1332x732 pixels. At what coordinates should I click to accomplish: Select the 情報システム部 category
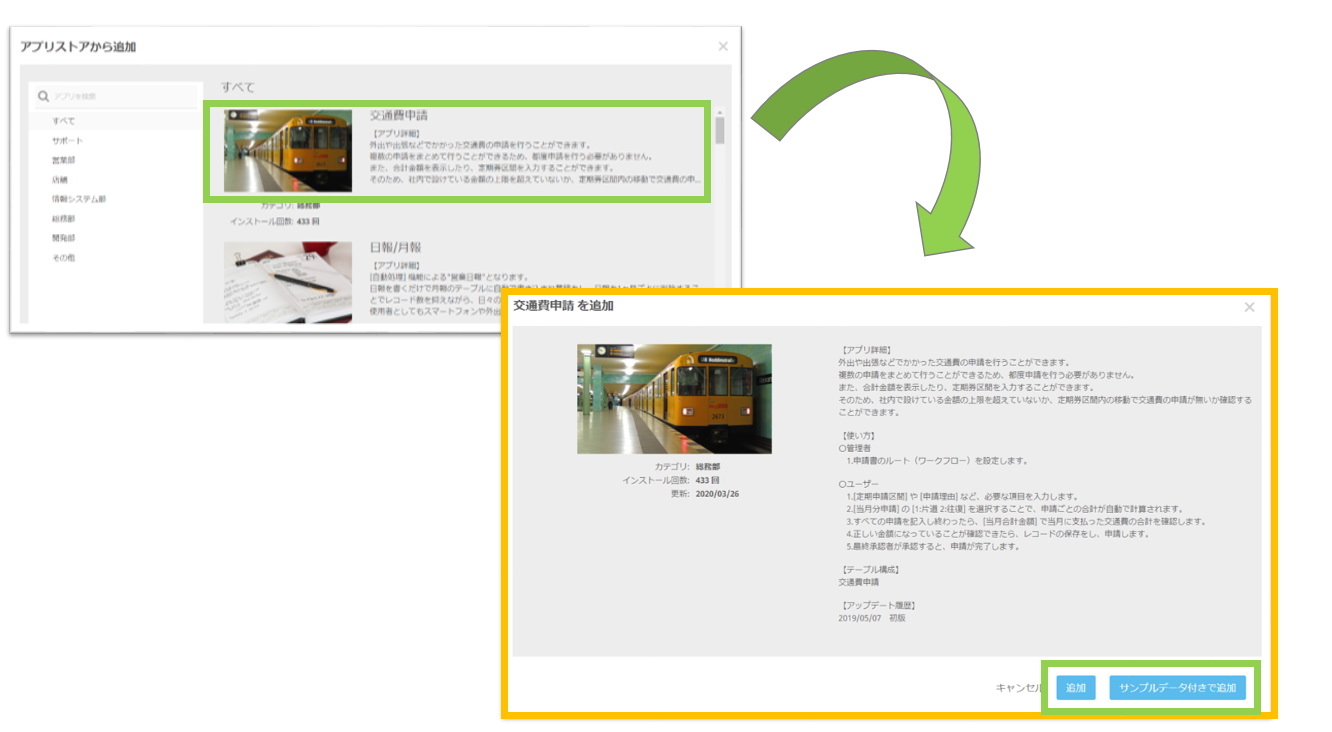79,199
